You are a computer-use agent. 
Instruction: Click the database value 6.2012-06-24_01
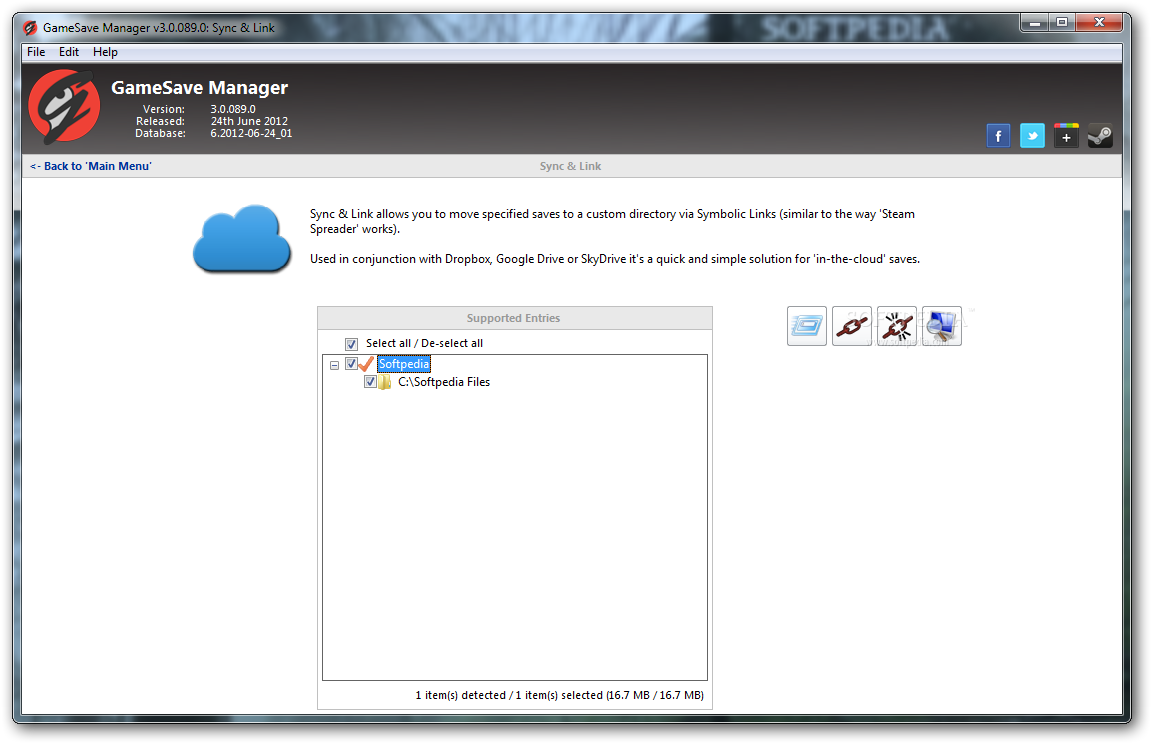pyautogui.click(x=251, y=133)
